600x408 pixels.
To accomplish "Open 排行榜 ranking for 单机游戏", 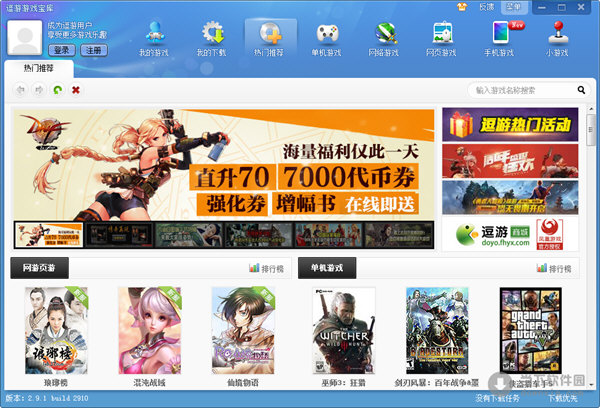I will pos(554,269).
